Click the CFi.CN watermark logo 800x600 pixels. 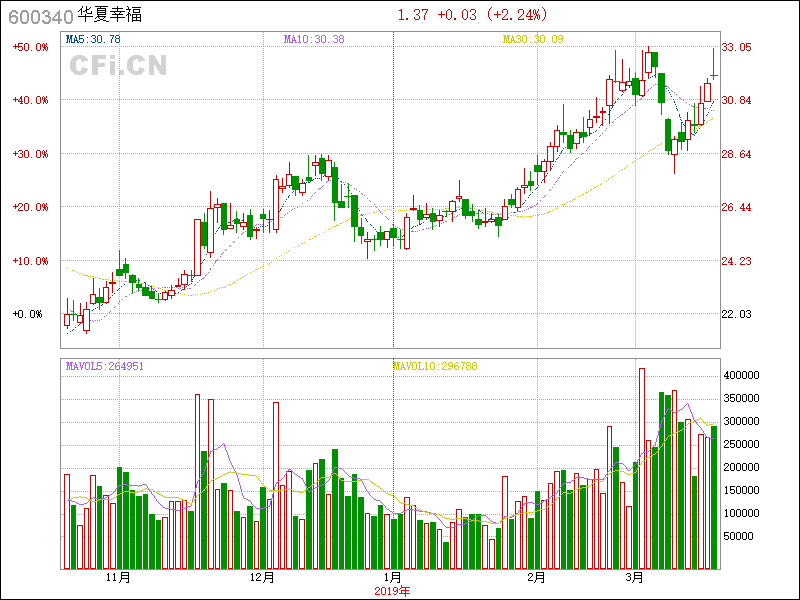(x=117, y=65)
